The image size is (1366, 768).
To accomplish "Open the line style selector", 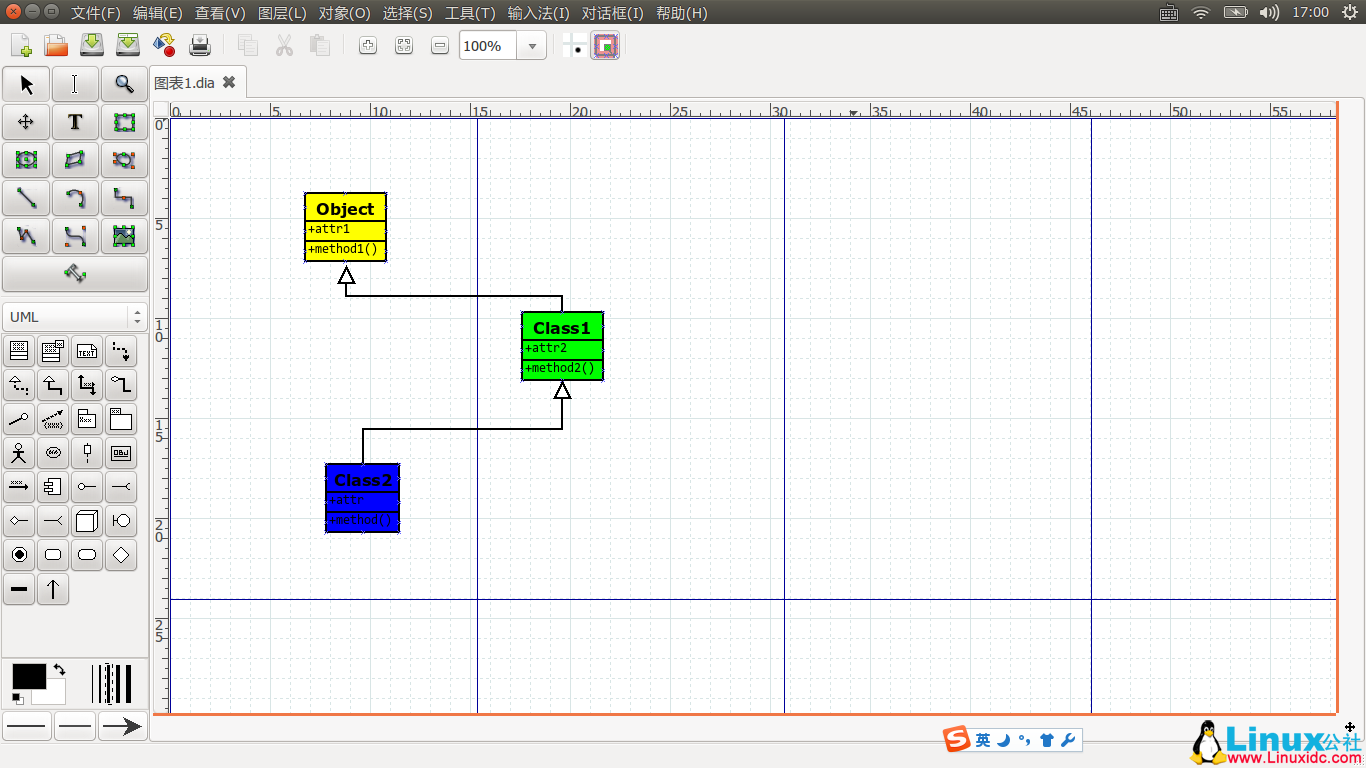I will point(75,726).
